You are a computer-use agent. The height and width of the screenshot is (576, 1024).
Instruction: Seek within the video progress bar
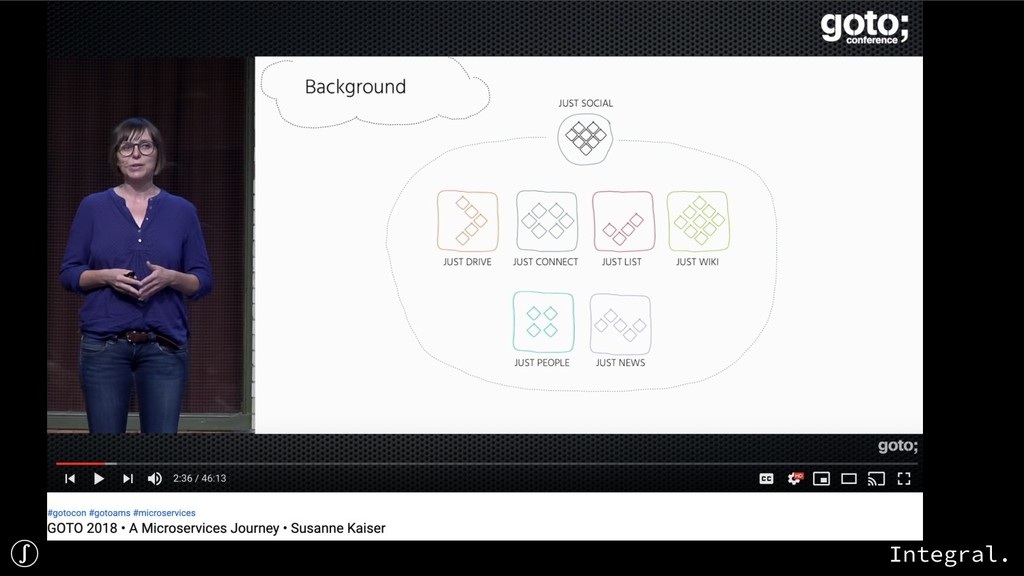coord(485,464)
